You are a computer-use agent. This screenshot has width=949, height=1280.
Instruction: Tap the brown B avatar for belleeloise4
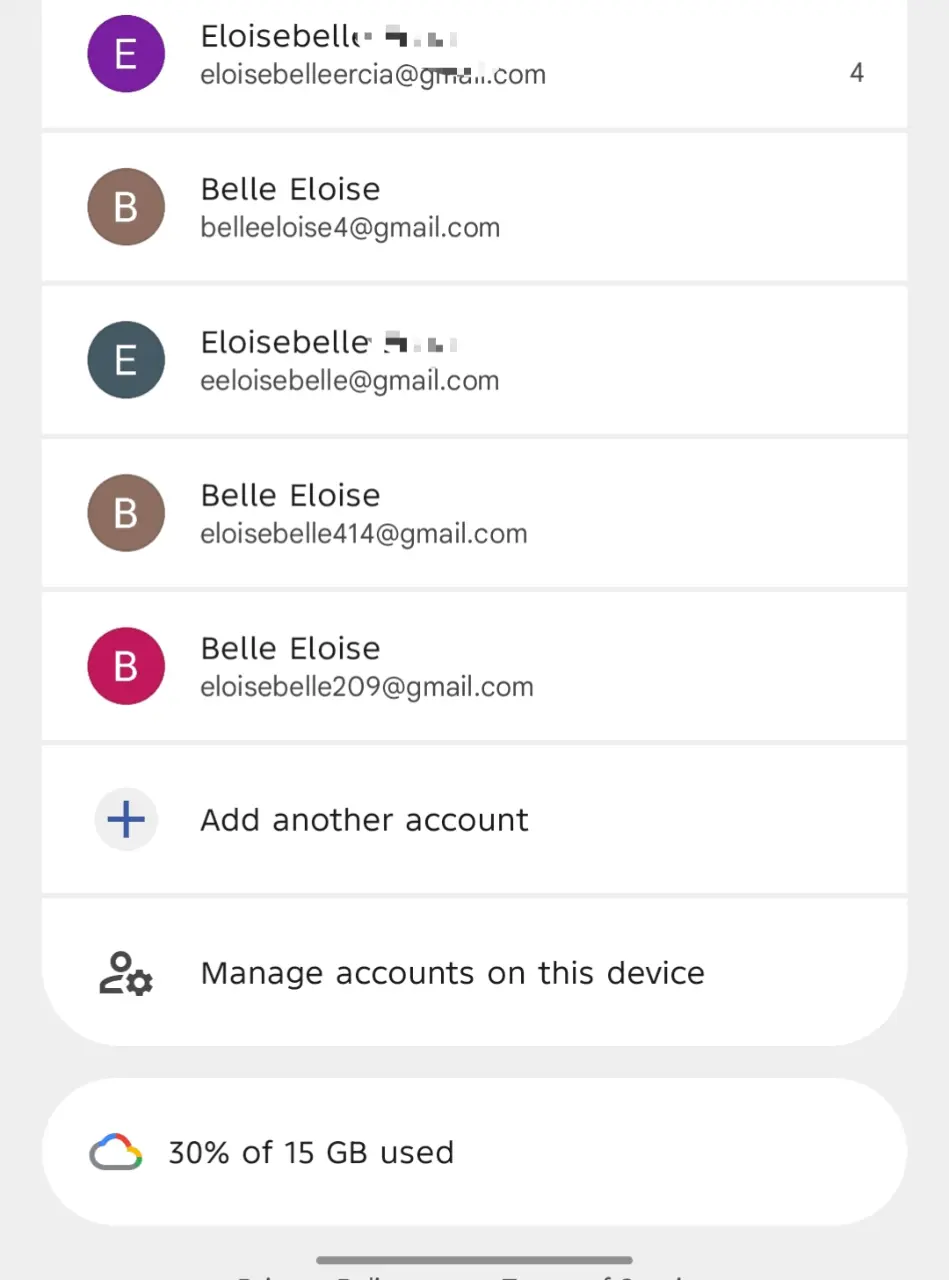point(126,207)
